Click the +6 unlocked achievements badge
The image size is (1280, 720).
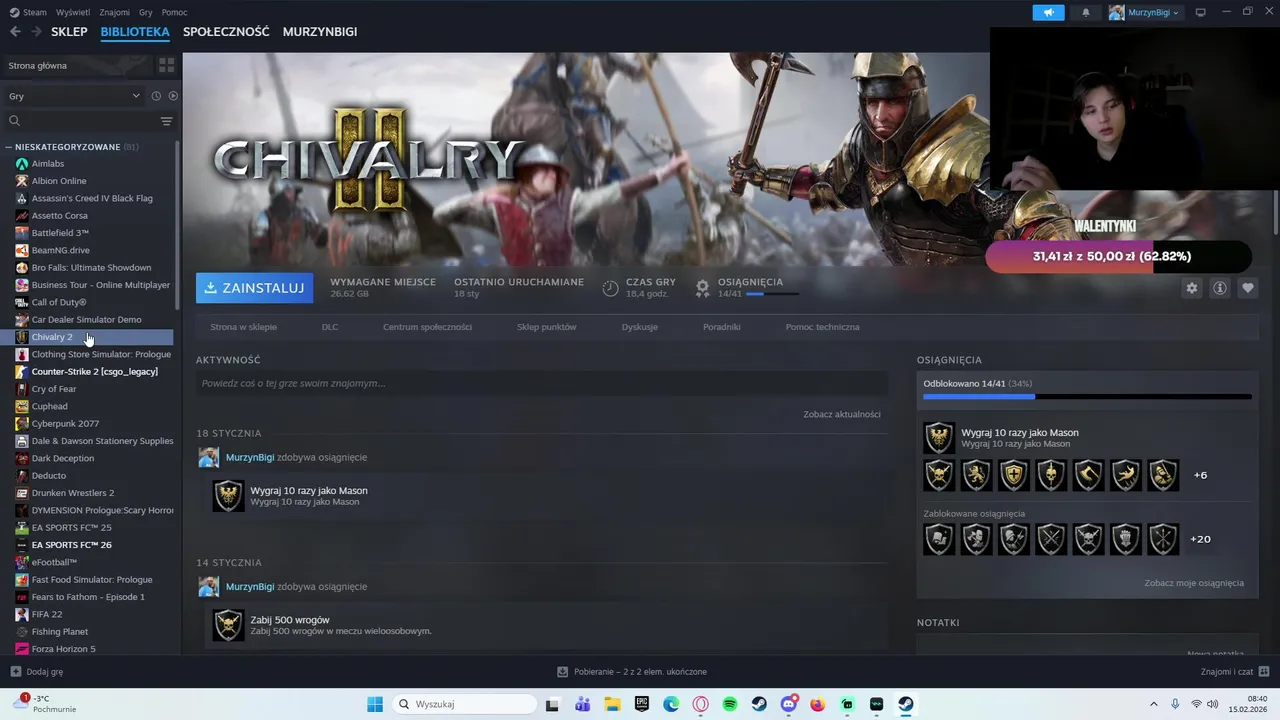pyautogui.click(x=1200, y=475)
